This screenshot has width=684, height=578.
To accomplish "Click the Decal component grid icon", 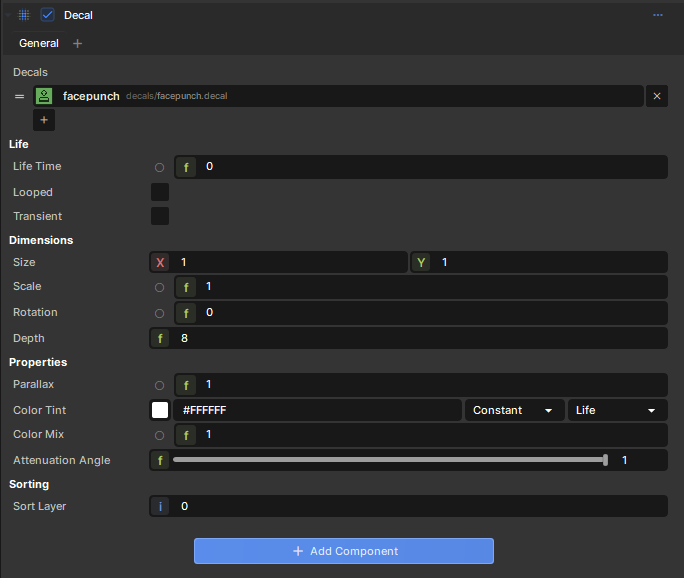I will tap(24, 15).
